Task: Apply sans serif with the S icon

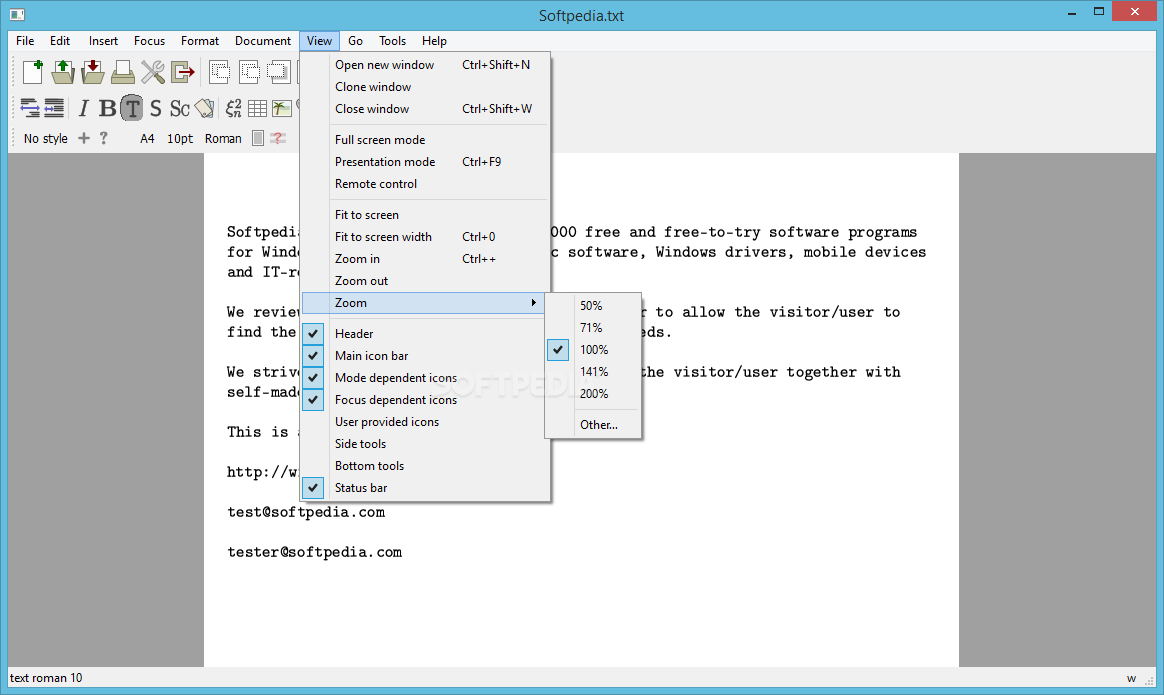Action: (x=155, y=108)
